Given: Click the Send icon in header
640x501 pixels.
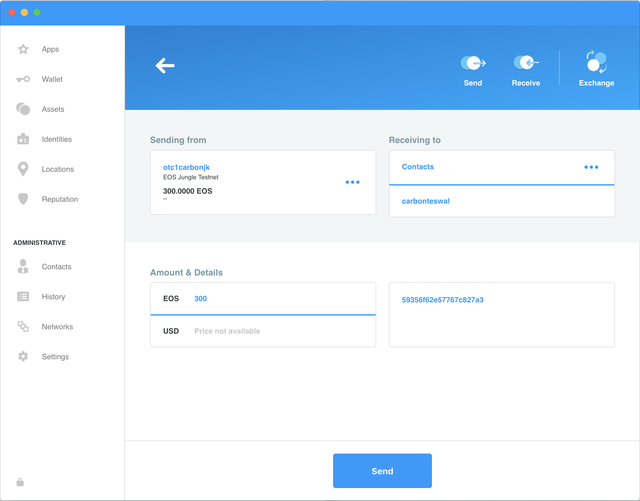Looking at the screenshot, I should tap(473, 63).
